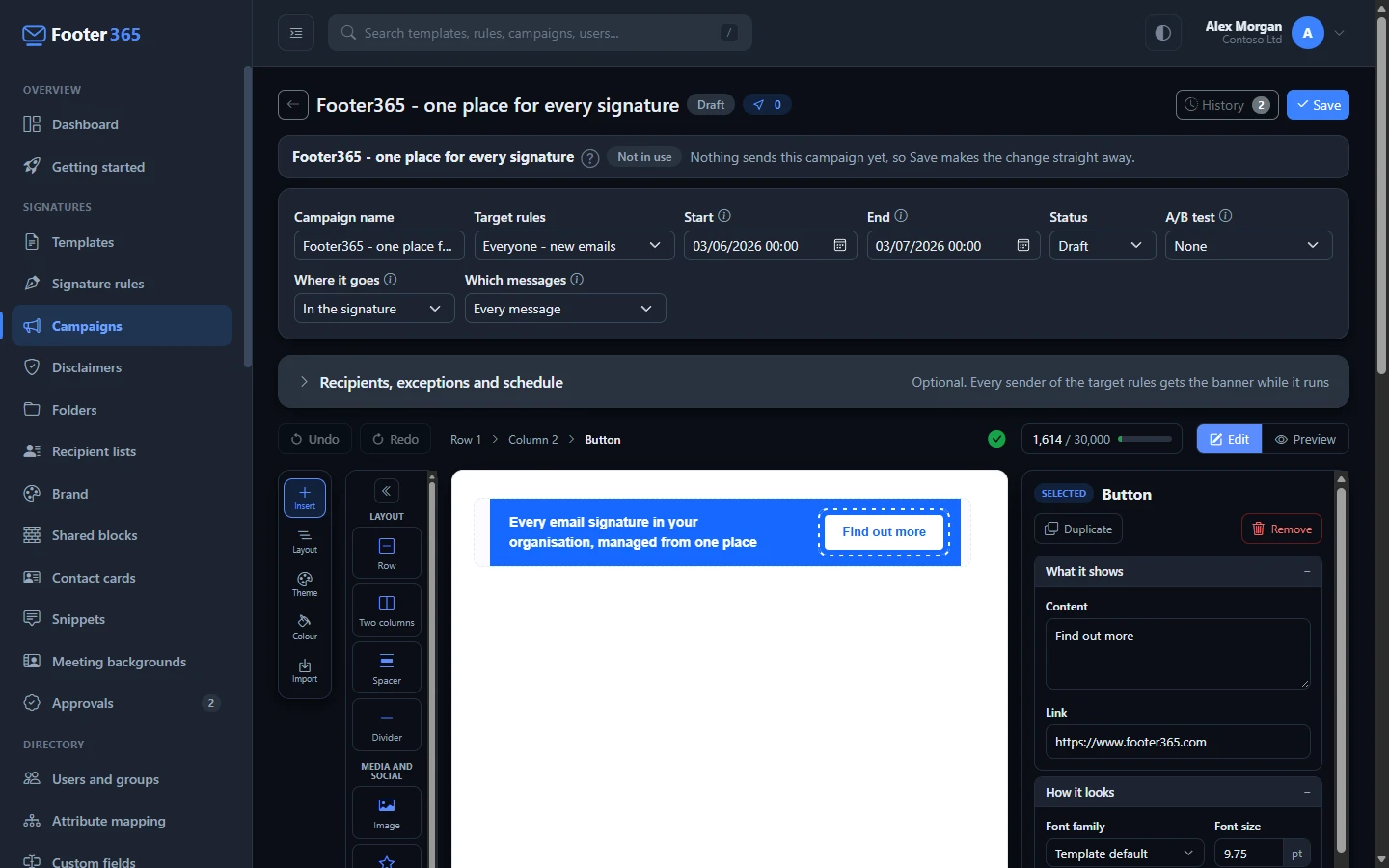Click the info icon next to Where it goes
This screenshot has width=1389, height=868.
[x=391, y=279]
